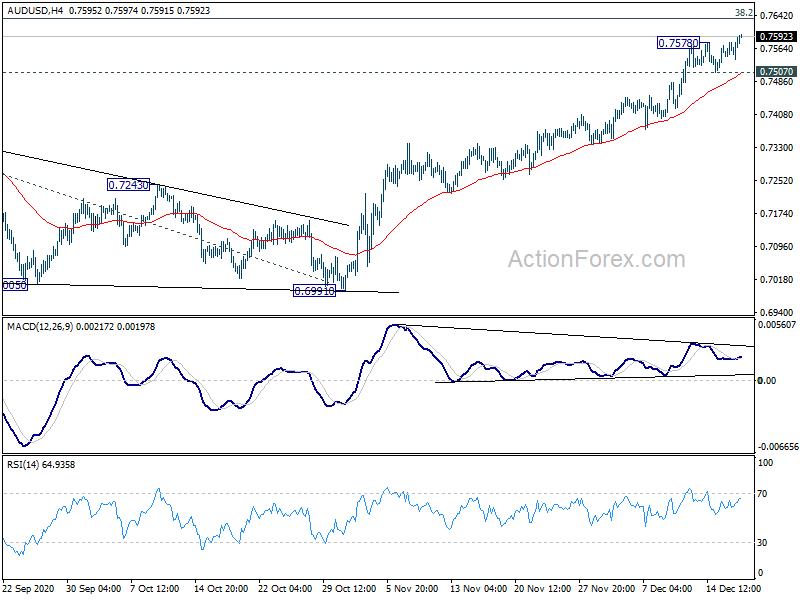Screen dimensions: 800x600
Task: Click the 0.75070 level price tag
Action: tap(776, 72)
